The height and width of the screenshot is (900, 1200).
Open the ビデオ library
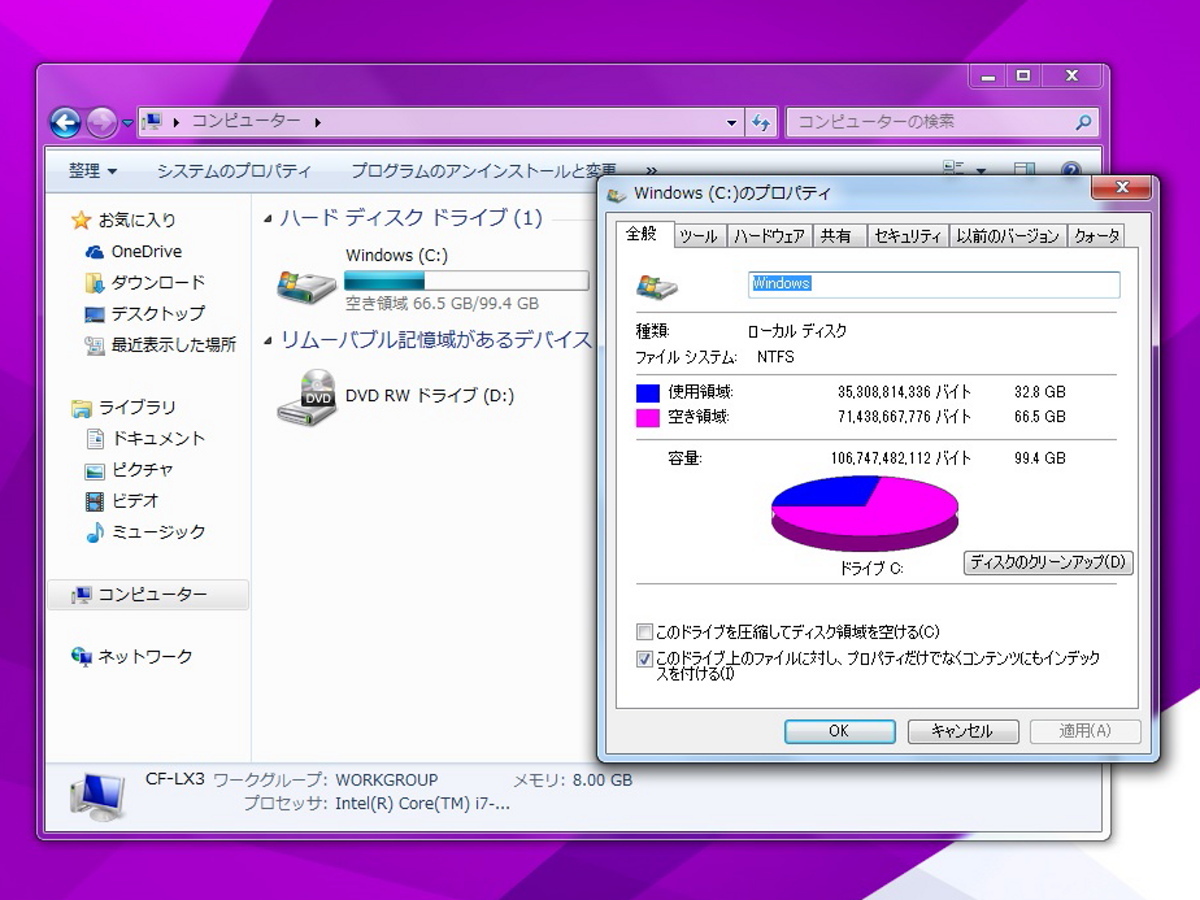(135, 500)
